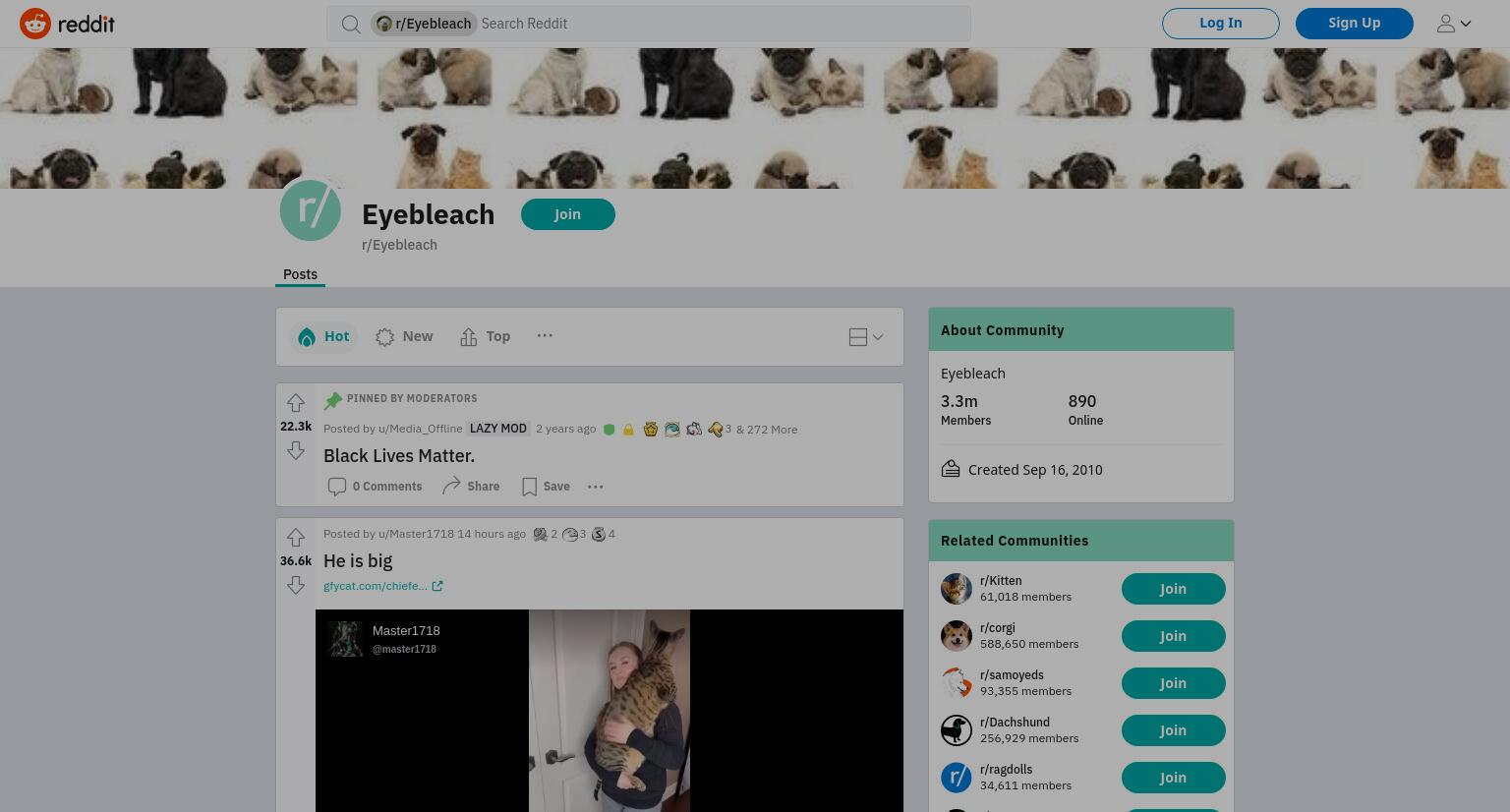Sort posts by Top
This screenshot has width=1510, height=812.
point(486,336)
